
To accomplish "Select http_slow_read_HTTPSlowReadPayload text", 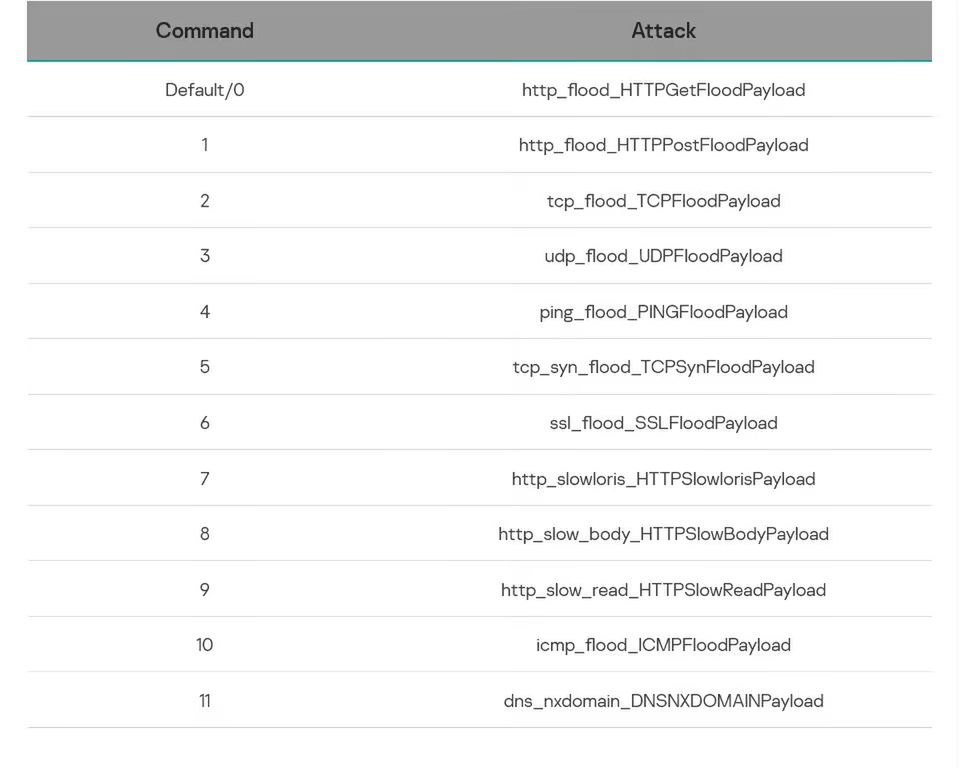I will tap(663, 590).
